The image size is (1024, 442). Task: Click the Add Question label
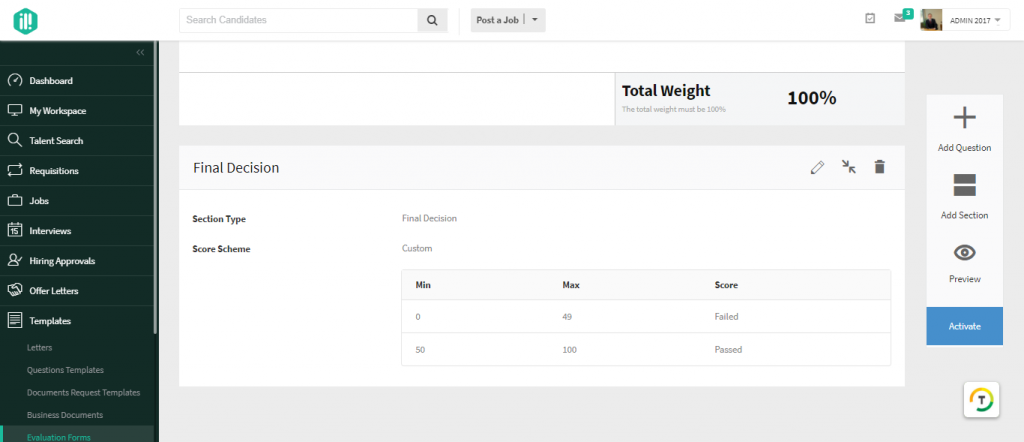click(x=965, y=148)
